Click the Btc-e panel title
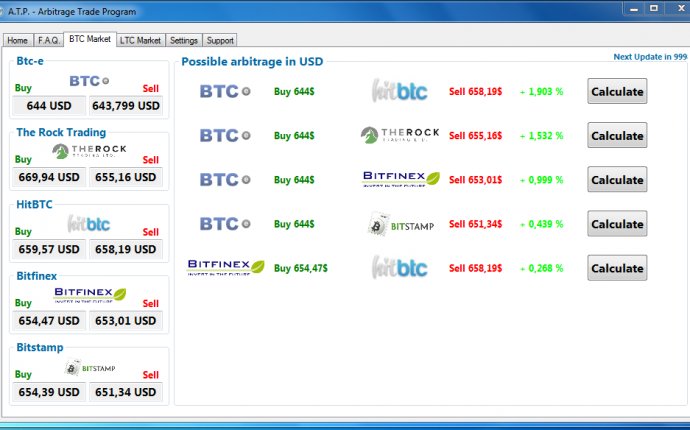Image resolution: width=690 pixels, height=430 pixels. pyautogui.click(x=30, y=61)
